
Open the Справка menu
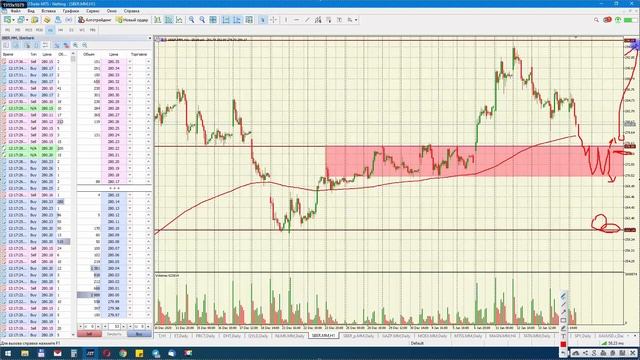pyautogui.click(x=131, y=11)
